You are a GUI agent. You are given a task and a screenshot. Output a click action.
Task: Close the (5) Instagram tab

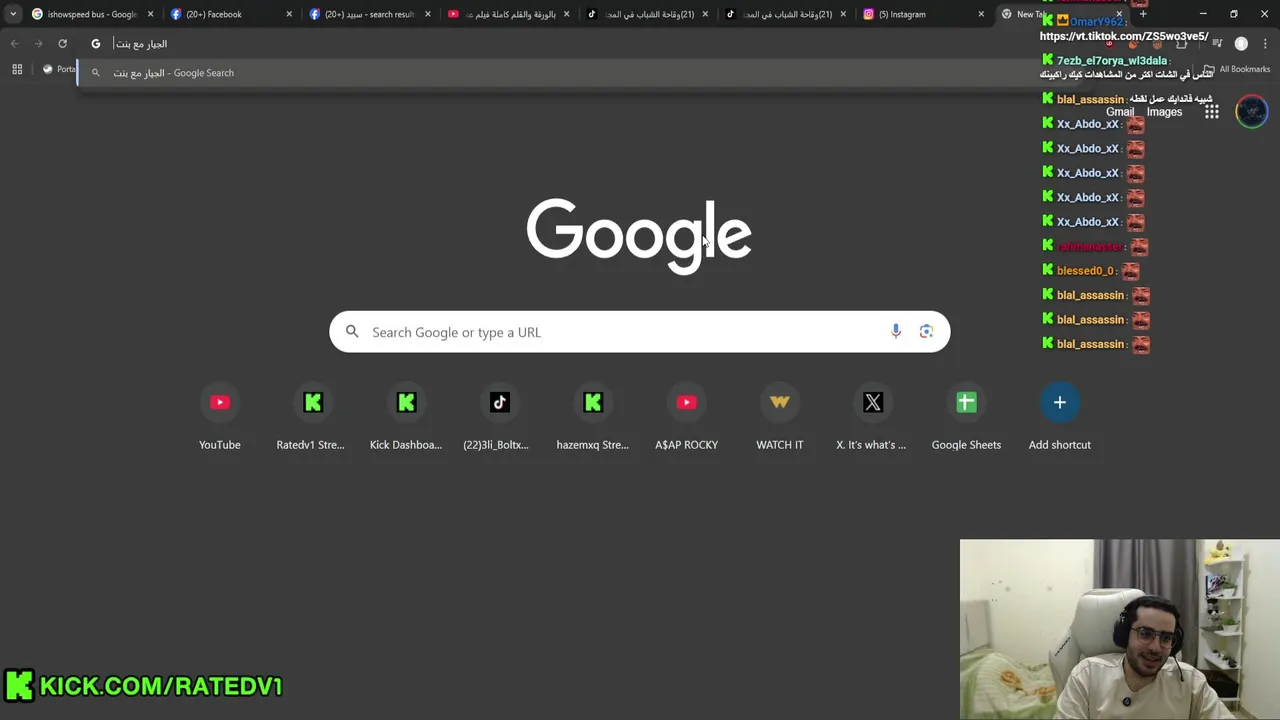981,14
